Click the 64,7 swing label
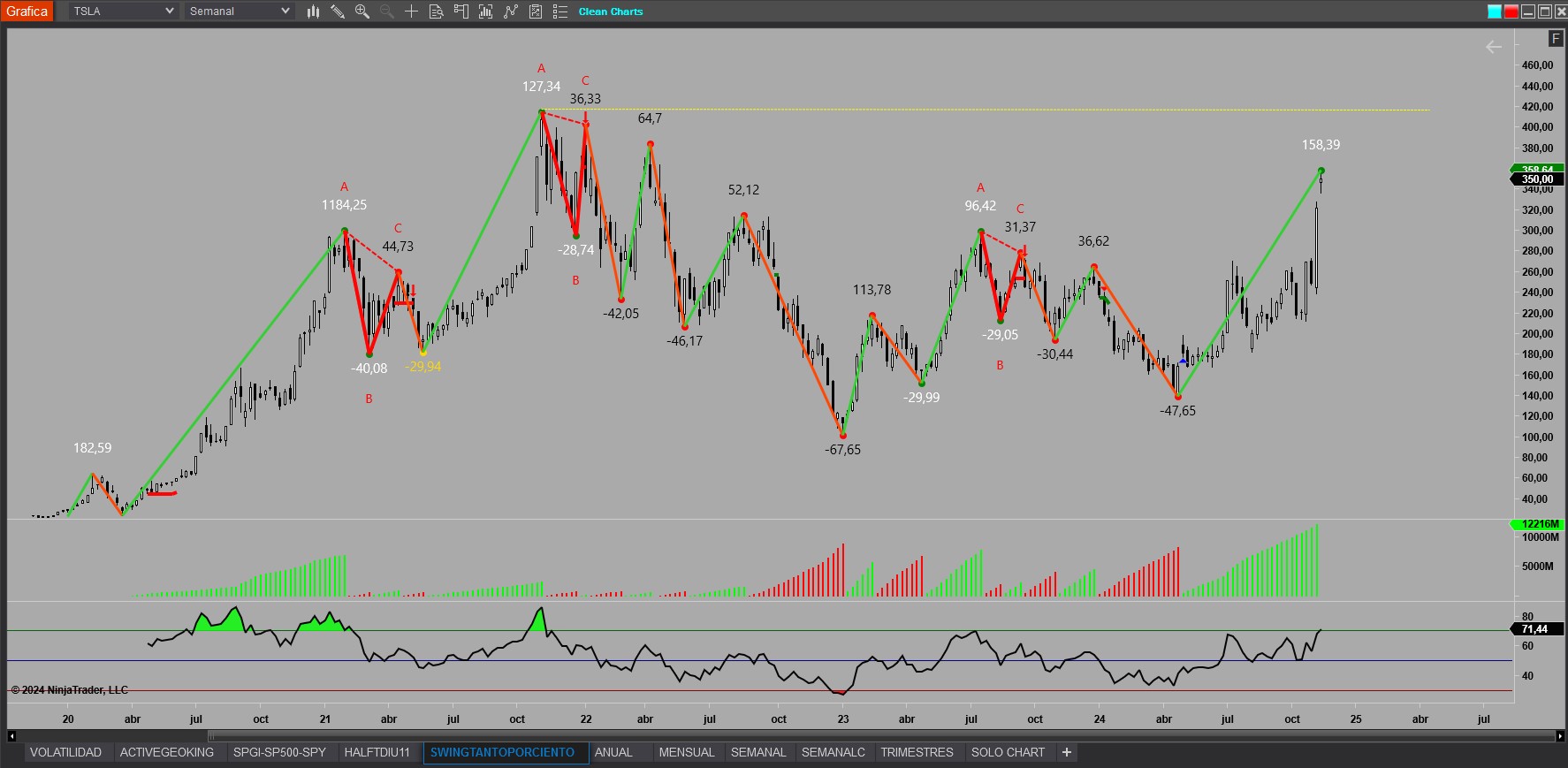This screenshot has width=1568, height=768. (x=650, y=118)
